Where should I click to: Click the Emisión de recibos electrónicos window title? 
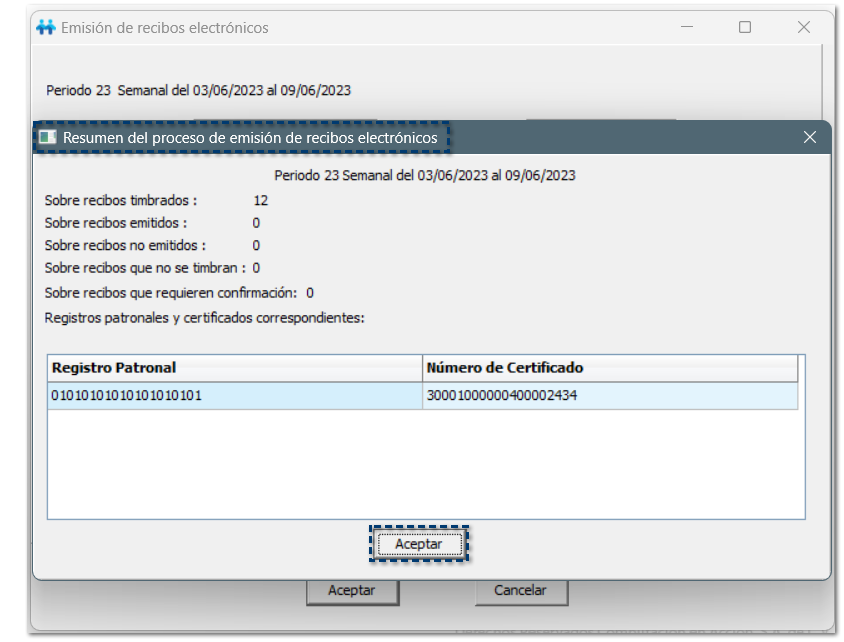(165, 28)
